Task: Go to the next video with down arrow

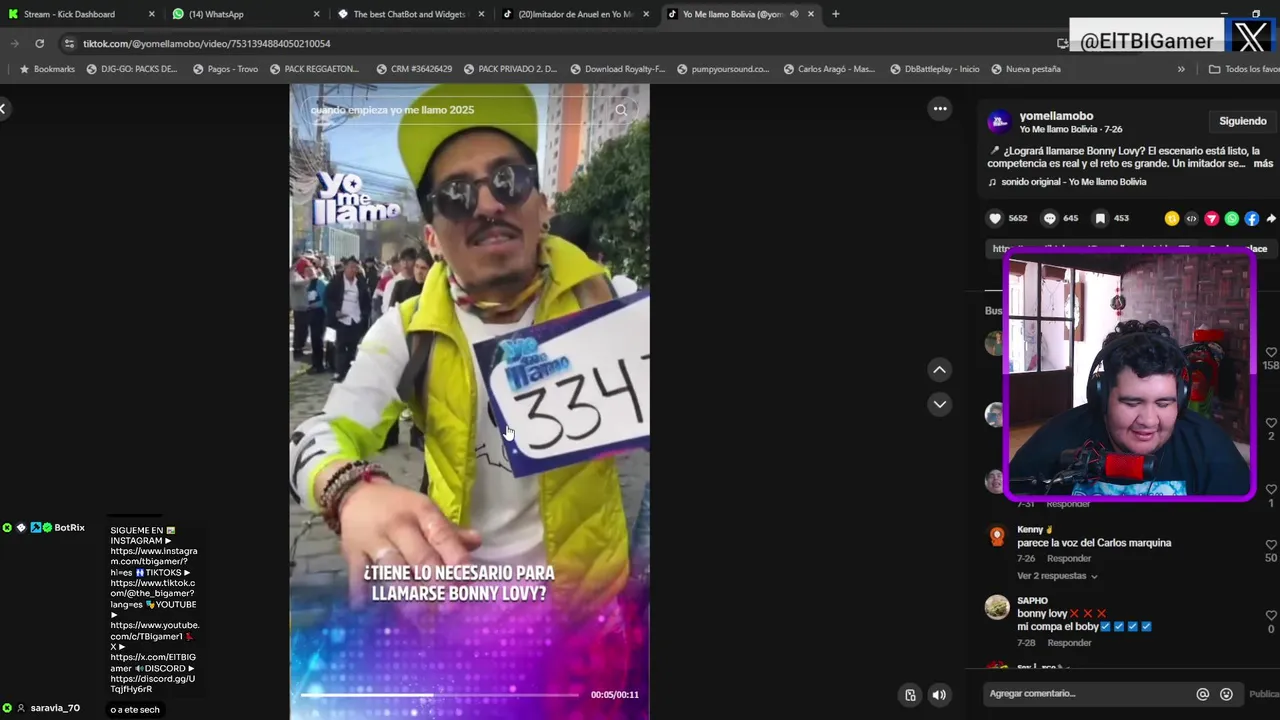Action: pyautogui.click(x=939, y=404)
